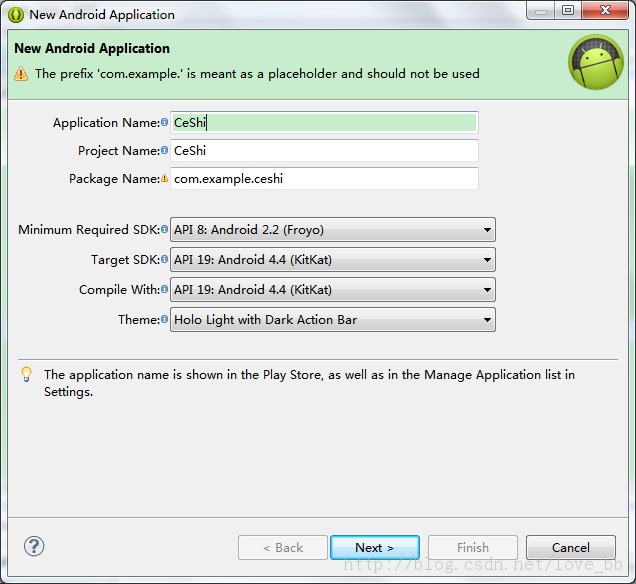The width and height of the screenshot is (636, 584).
Task: Click the 'Project Name:' label
Action: pos(119,151)
